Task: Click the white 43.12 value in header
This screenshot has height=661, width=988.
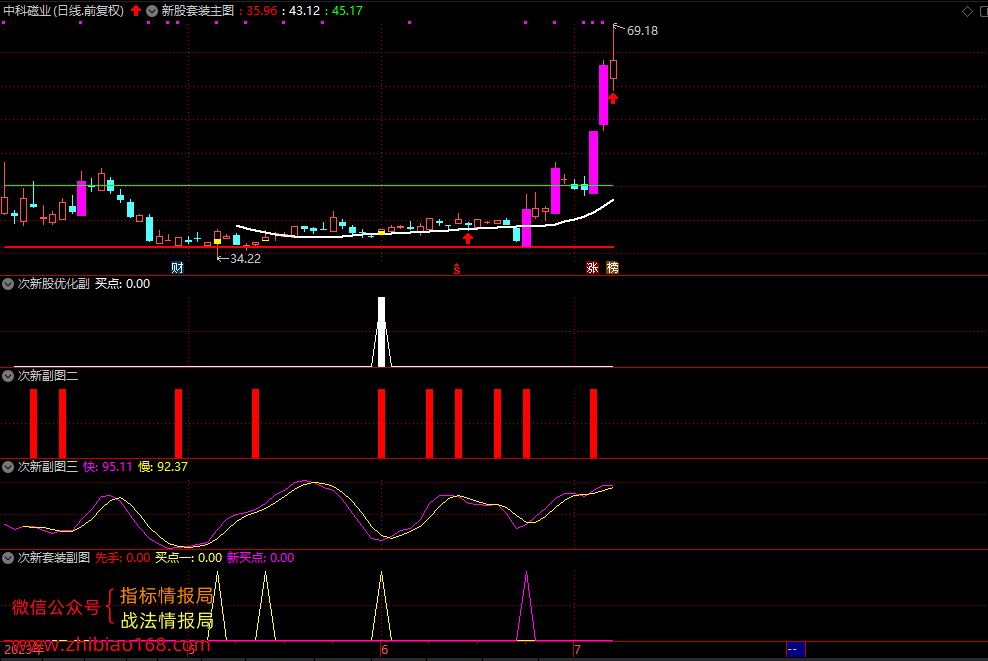Action: pyautogui.click(x=304, y=11)
